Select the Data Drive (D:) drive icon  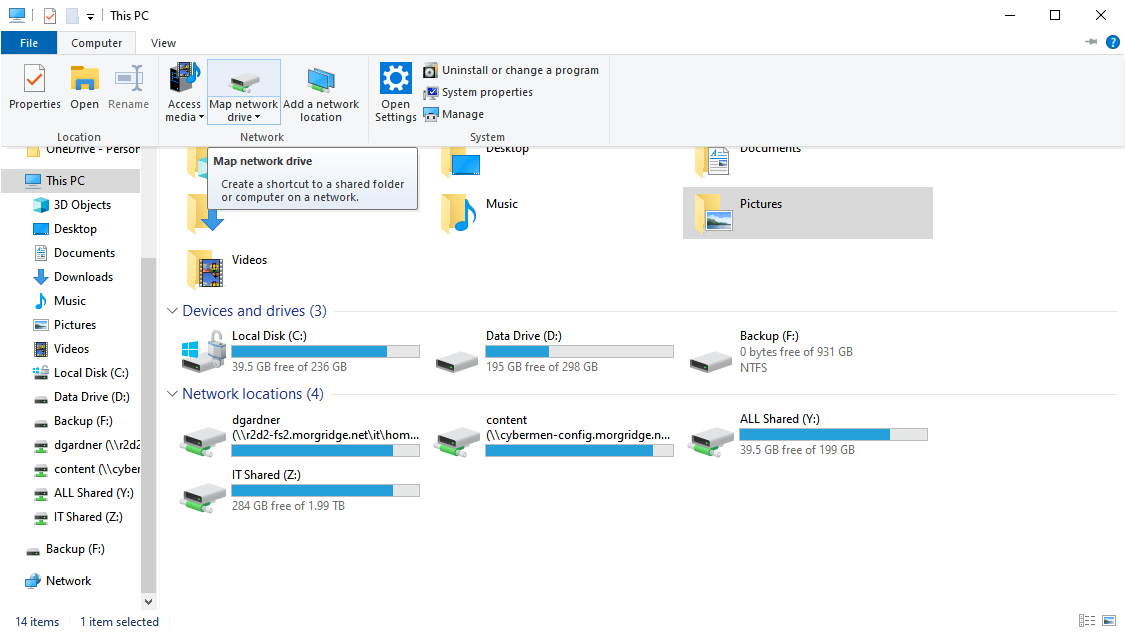point(457,361)
